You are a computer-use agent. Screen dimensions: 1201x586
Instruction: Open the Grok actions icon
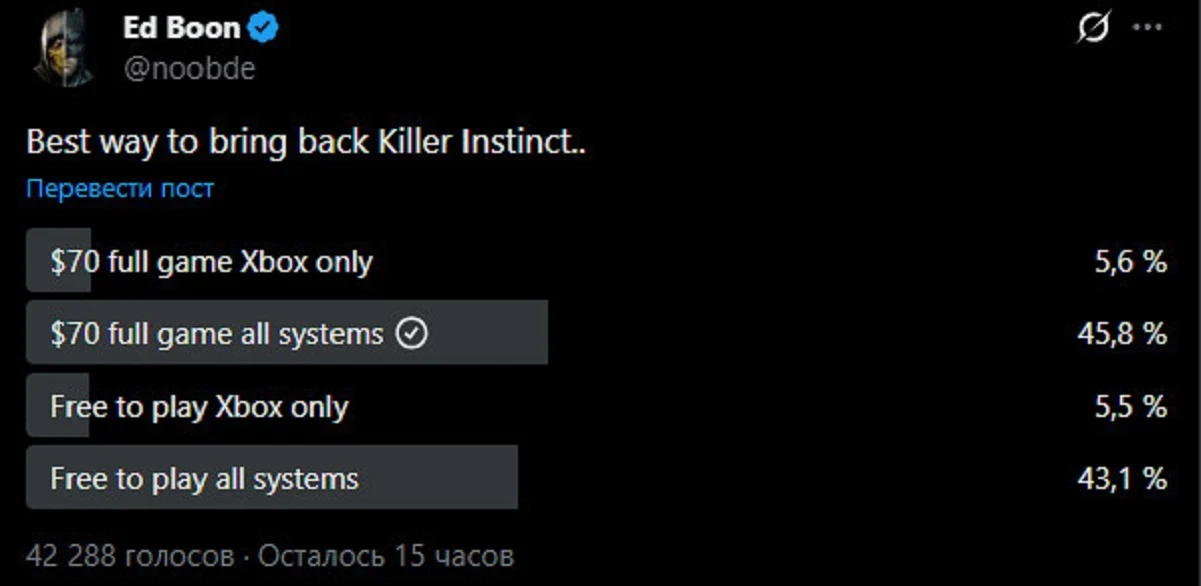tap(1093, 30)
